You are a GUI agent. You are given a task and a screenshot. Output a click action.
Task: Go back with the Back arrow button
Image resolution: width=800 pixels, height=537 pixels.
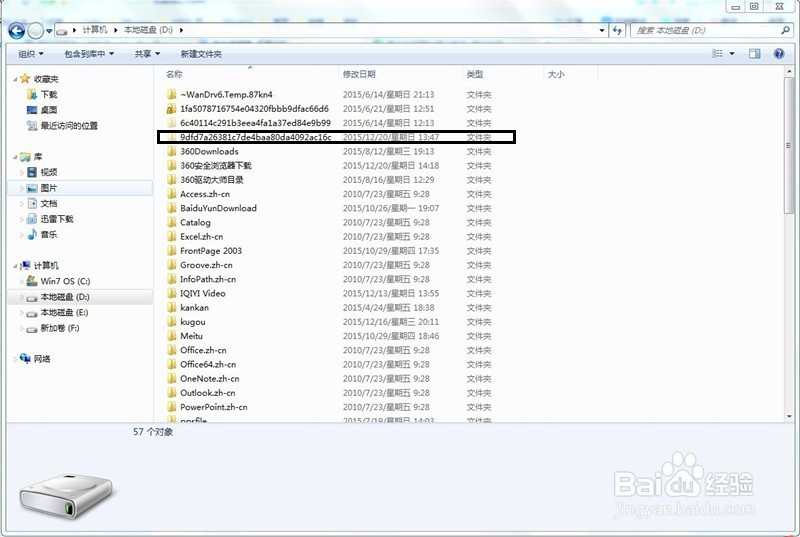16,31
